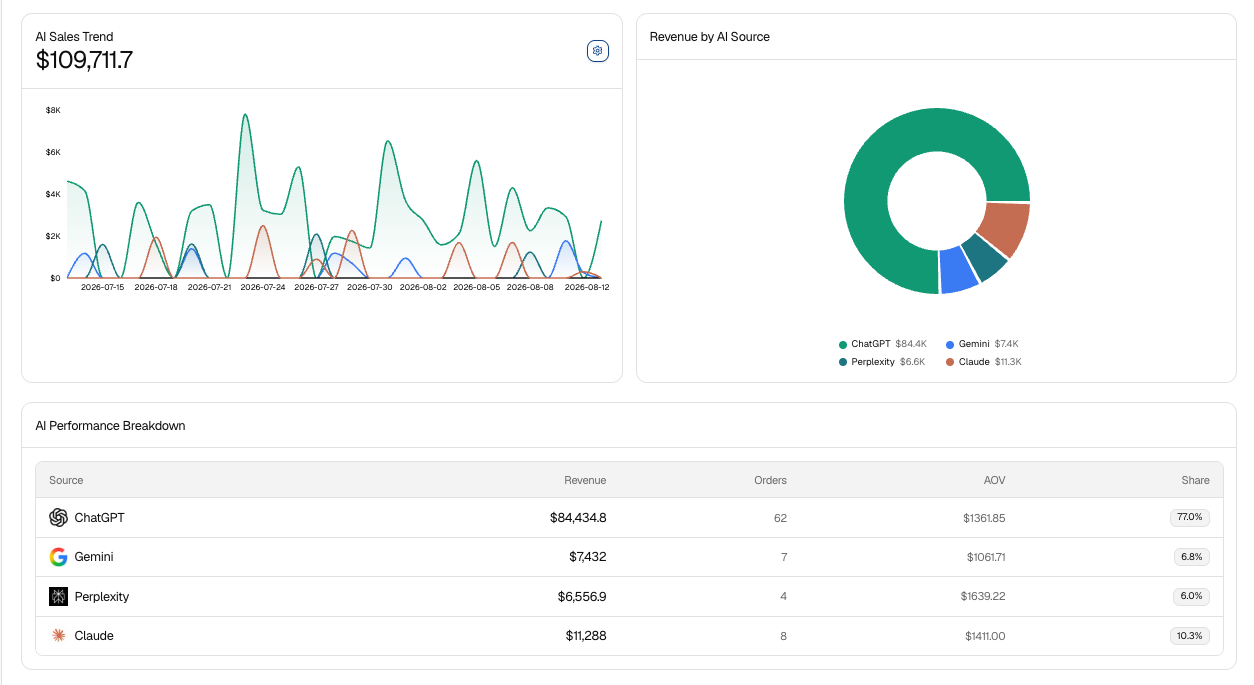Click Claude revenue $11,288
1254x685 pixels.
point(586,636)
